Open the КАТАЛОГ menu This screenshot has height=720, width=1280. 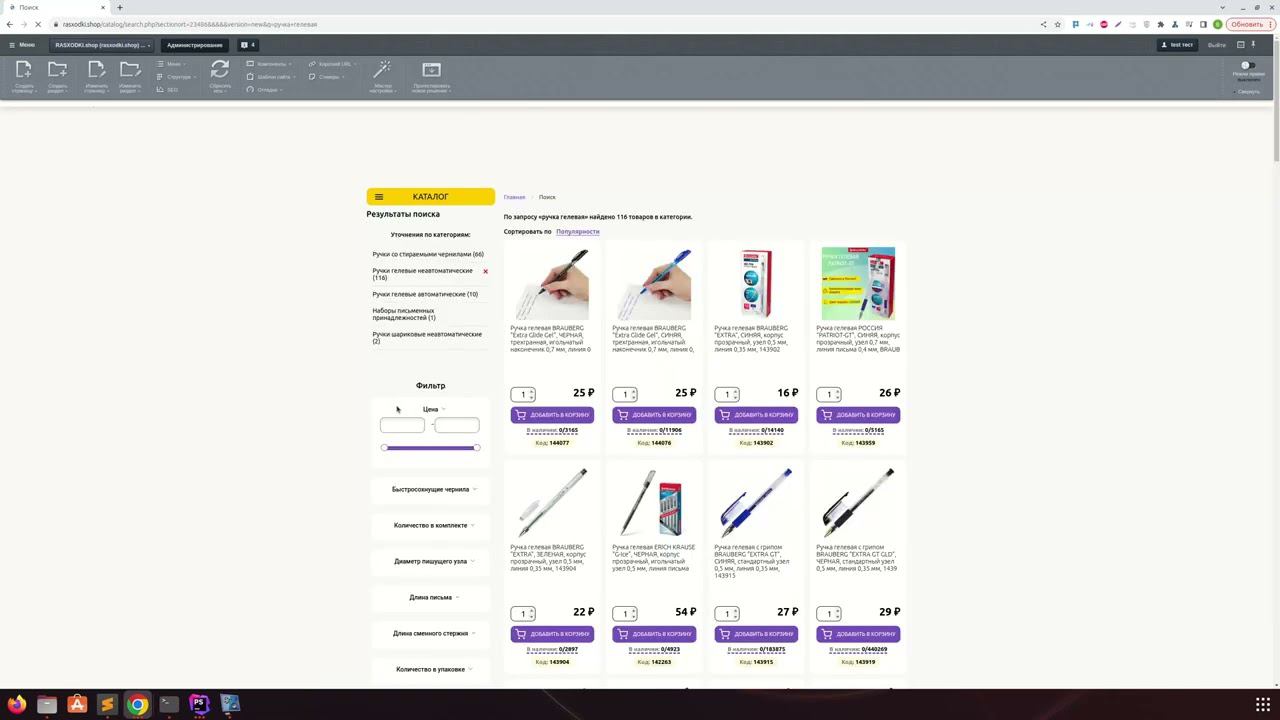coord(430,197)
